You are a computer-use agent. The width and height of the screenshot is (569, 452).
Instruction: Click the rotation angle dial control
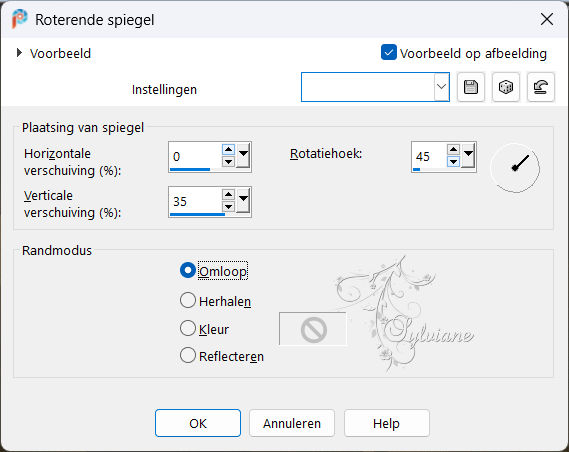click(515, 168)
